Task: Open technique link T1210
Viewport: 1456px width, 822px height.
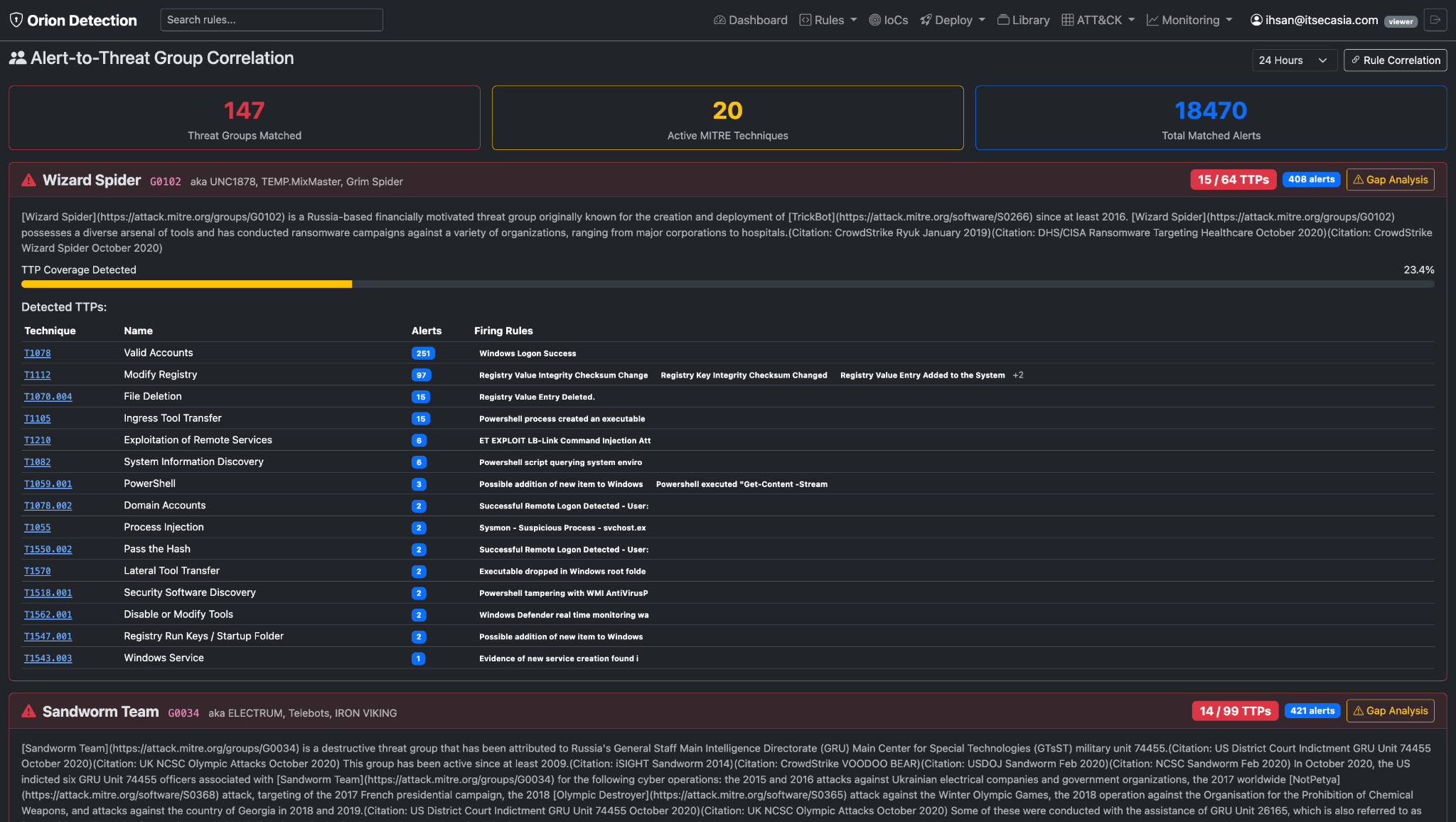Action: [x=38, y=440]
